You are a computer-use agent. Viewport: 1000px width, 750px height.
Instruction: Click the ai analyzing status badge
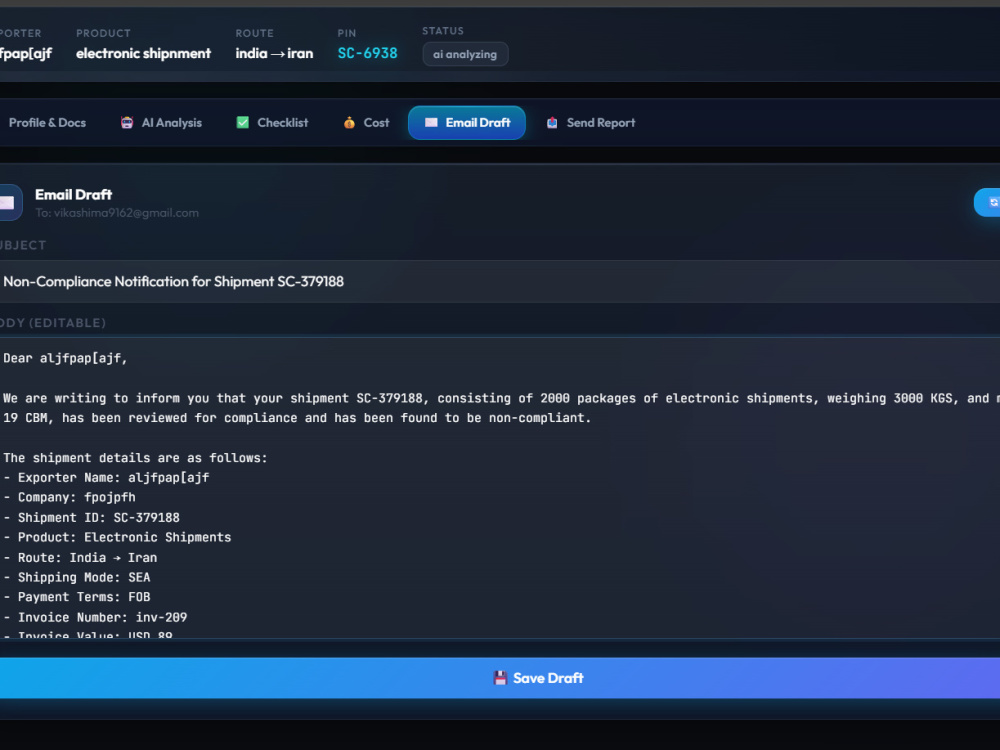465,54
